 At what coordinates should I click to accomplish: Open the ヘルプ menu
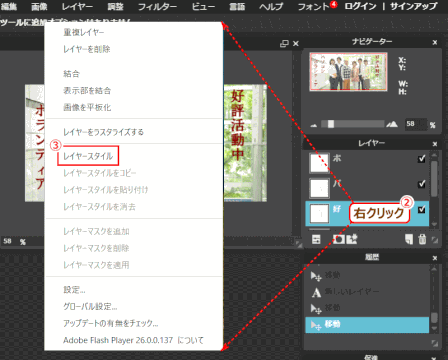[271, 6]
